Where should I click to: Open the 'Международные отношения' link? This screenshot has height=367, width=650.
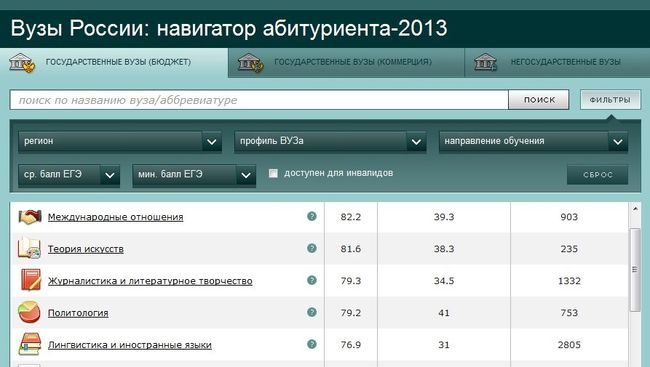115,217
